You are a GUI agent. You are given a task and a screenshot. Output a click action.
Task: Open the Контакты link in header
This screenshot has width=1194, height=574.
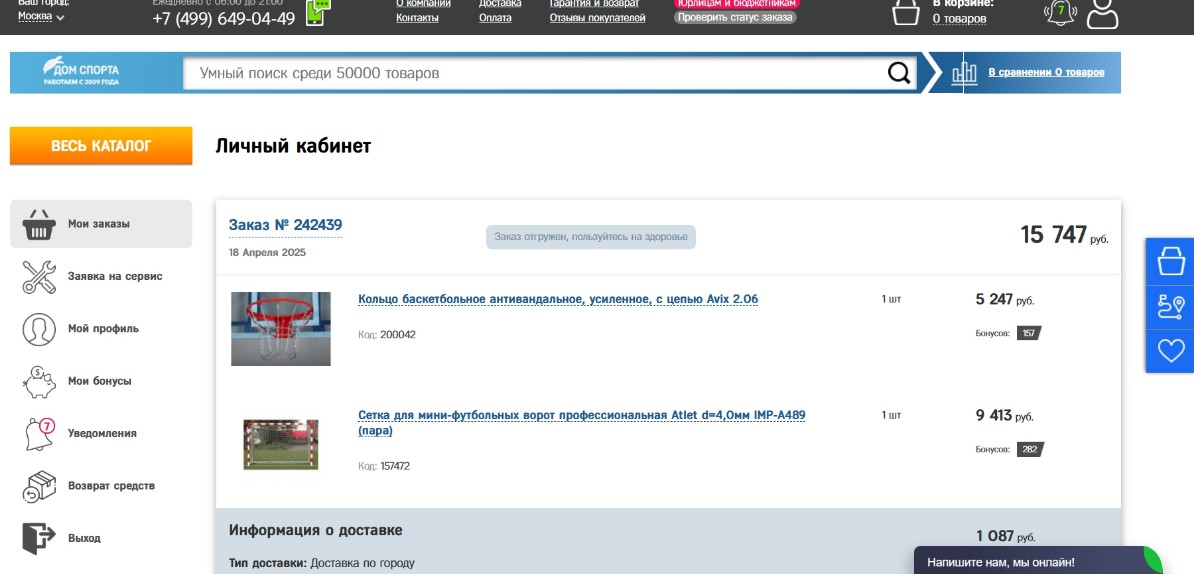pos(417,18)
